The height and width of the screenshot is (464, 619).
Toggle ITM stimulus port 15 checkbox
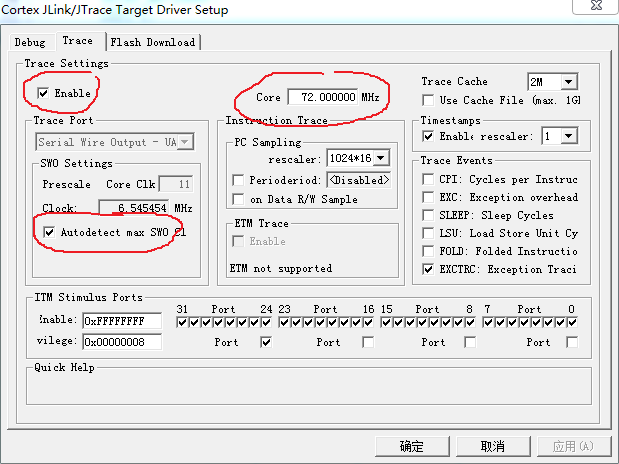[x=386, y=323]
